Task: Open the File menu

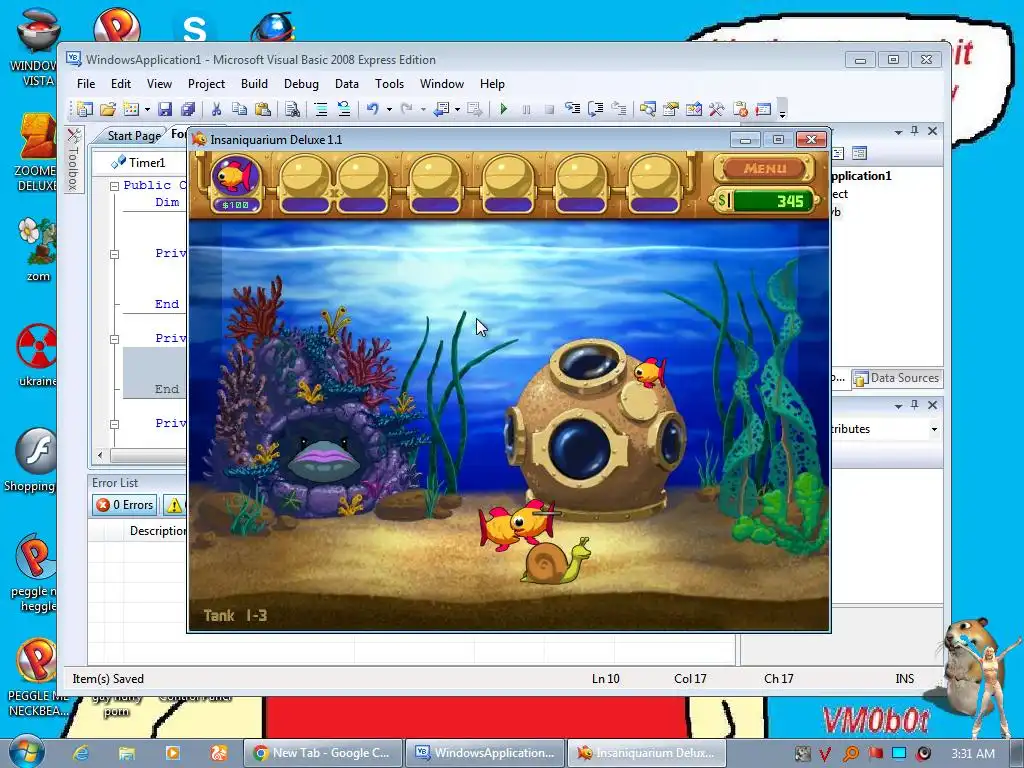Action: (86, 84)
